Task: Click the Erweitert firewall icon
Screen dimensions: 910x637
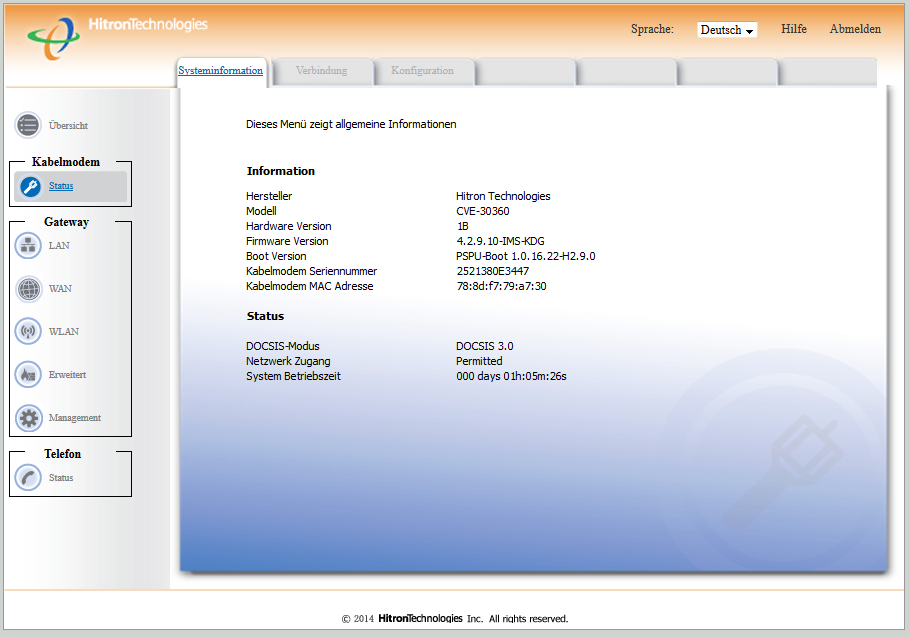Action: [x=28, y=375]
